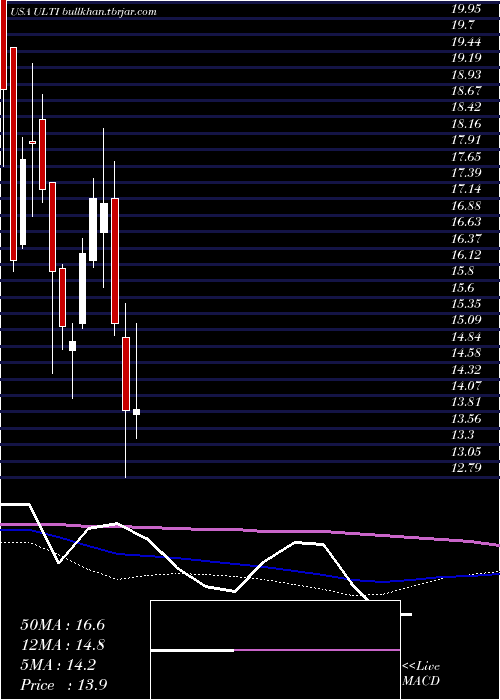This screenshot has height=700, width=500.
Task: Select the 13.3 price axis label
Action: click(463, 435)
